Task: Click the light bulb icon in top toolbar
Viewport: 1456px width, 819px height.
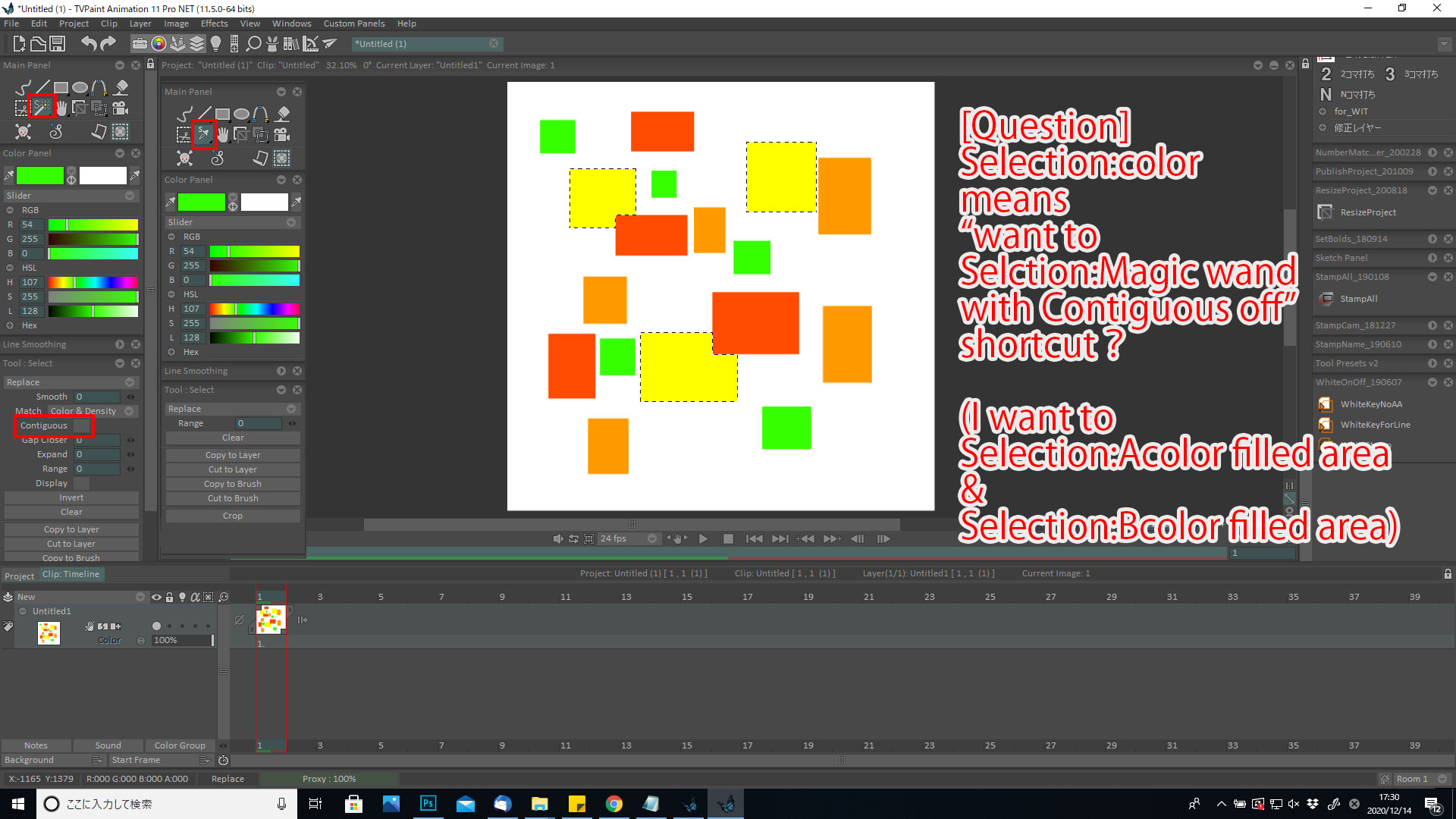Action: pos(215,43)
